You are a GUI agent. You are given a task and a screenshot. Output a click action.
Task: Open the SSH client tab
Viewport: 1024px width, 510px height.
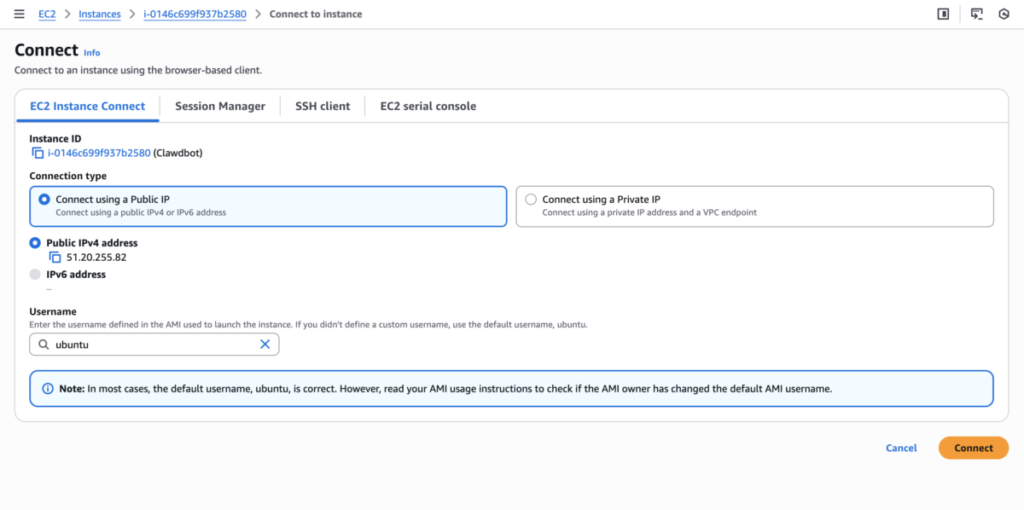[x=322, y=106]
